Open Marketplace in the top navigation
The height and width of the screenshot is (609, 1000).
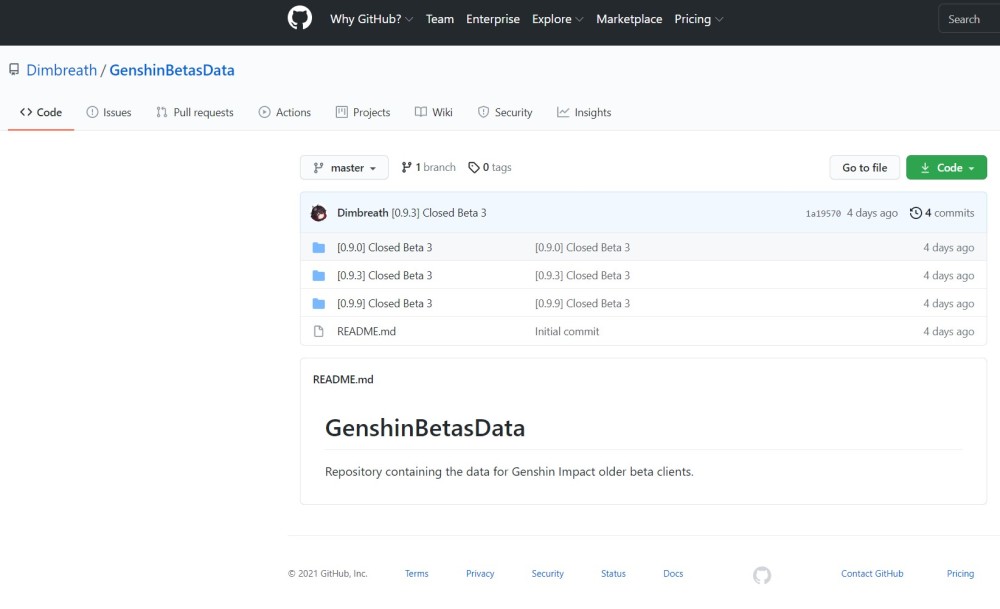[629, 19]
